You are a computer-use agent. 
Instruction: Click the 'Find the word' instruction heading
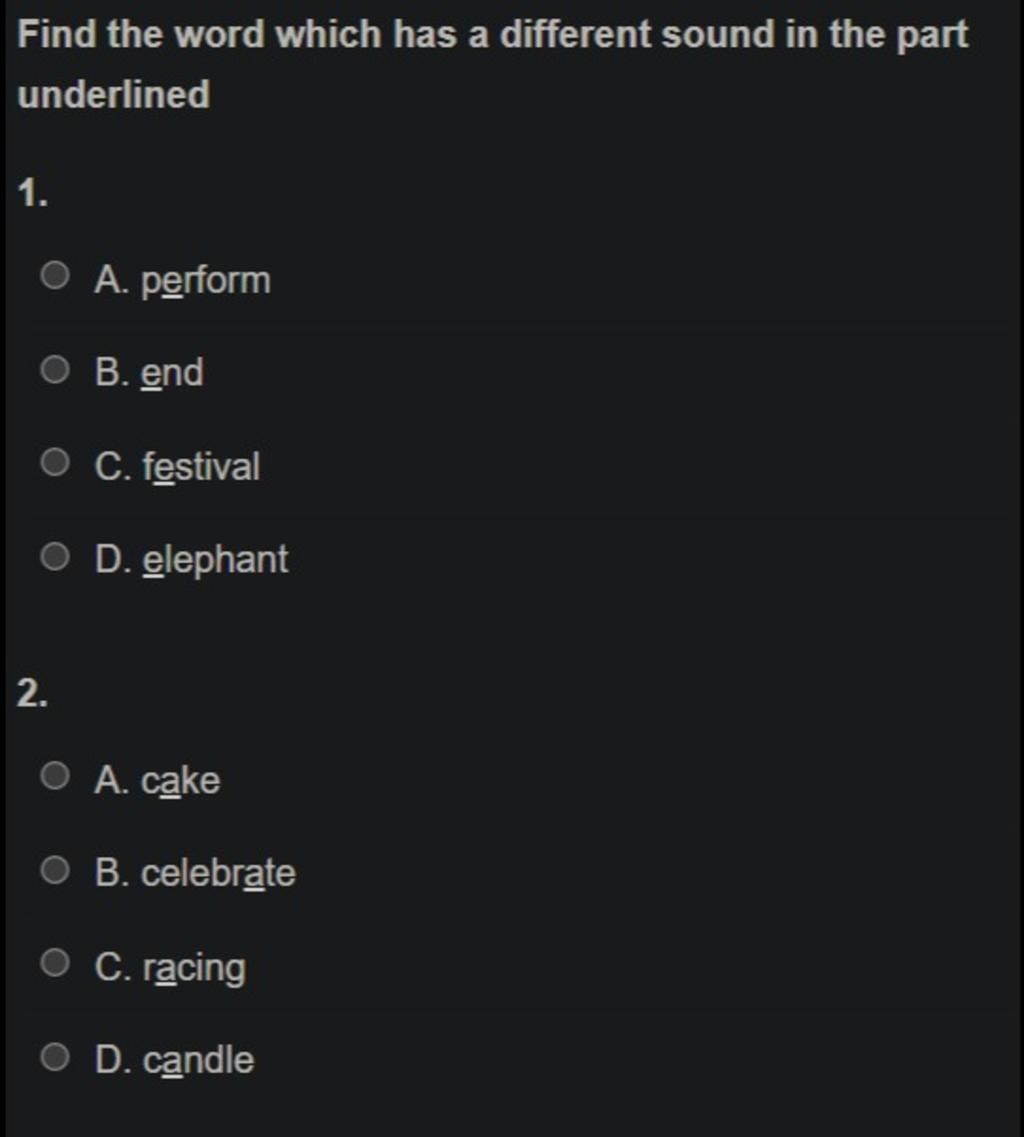[493, 64]
